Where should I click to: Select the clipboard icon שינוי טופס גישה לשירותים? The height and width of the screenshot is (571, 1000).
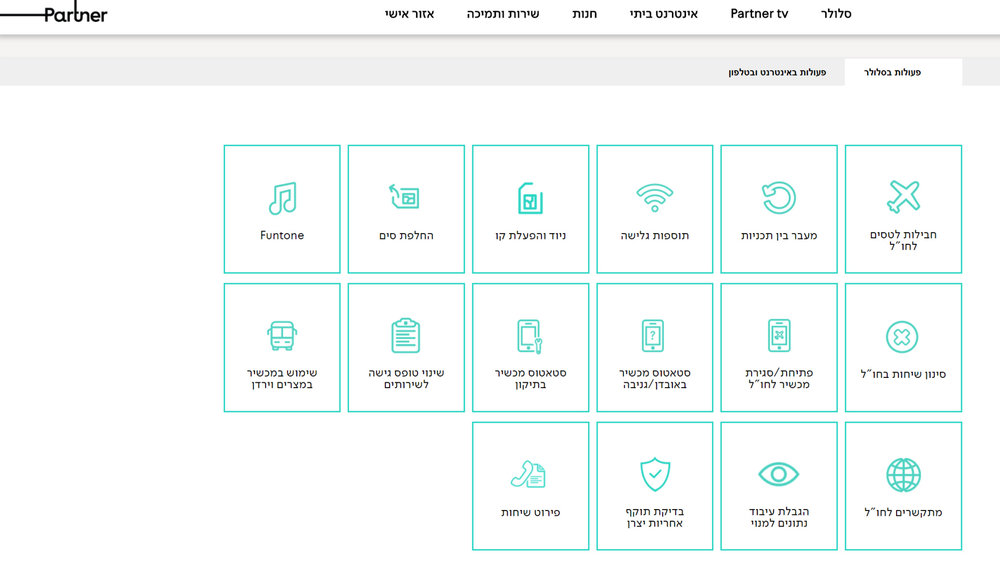click(406, 336)
